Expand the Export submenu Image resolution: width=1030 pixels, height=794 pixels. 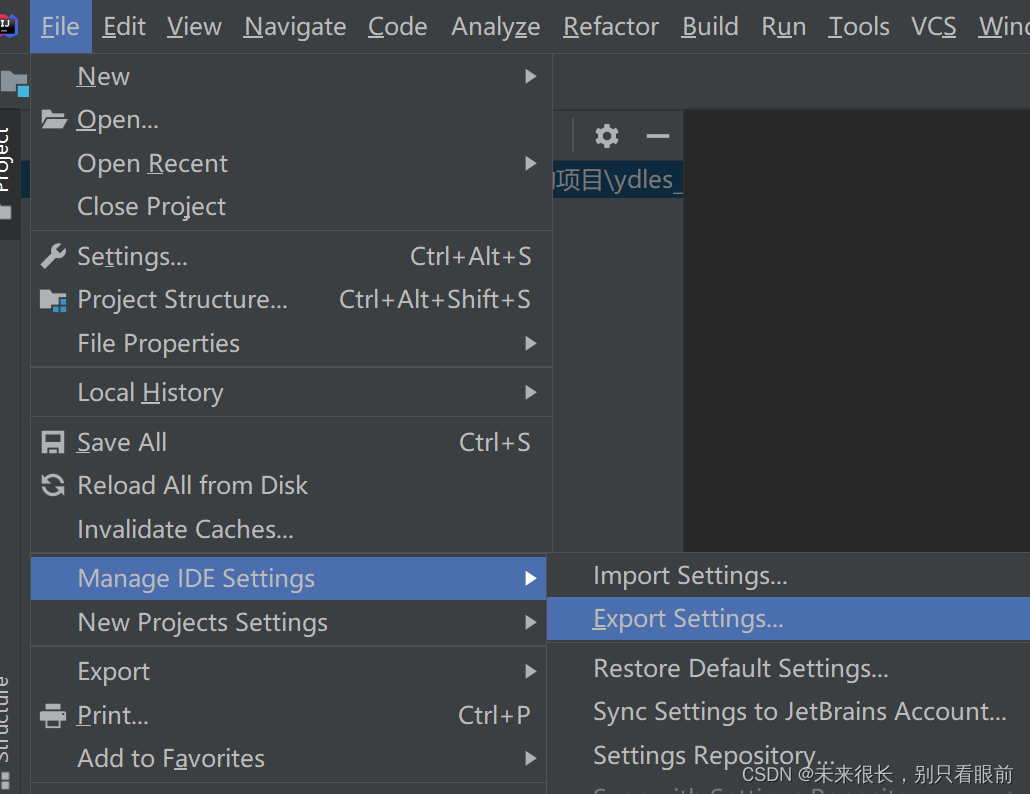pos(288,671)
